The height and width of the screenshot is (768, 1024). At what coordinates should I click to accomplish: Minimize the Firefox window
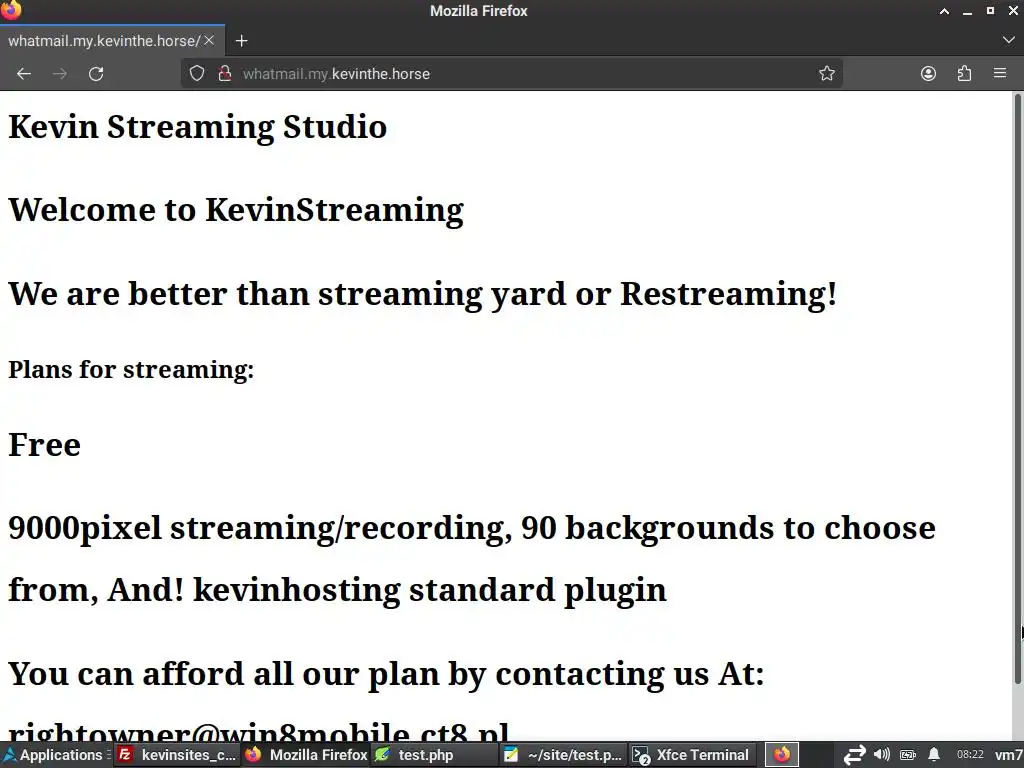tap(967, 11)
